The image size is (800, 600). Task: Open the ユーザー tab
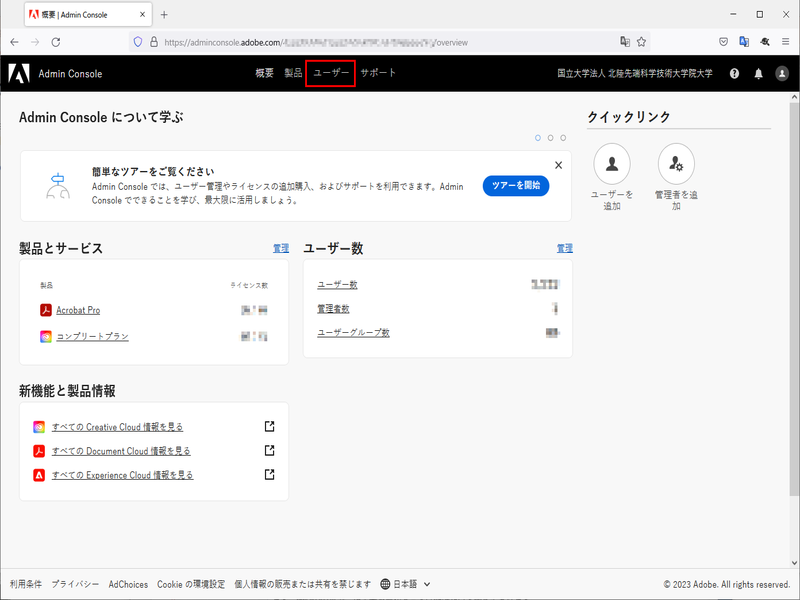coord(331,73)
